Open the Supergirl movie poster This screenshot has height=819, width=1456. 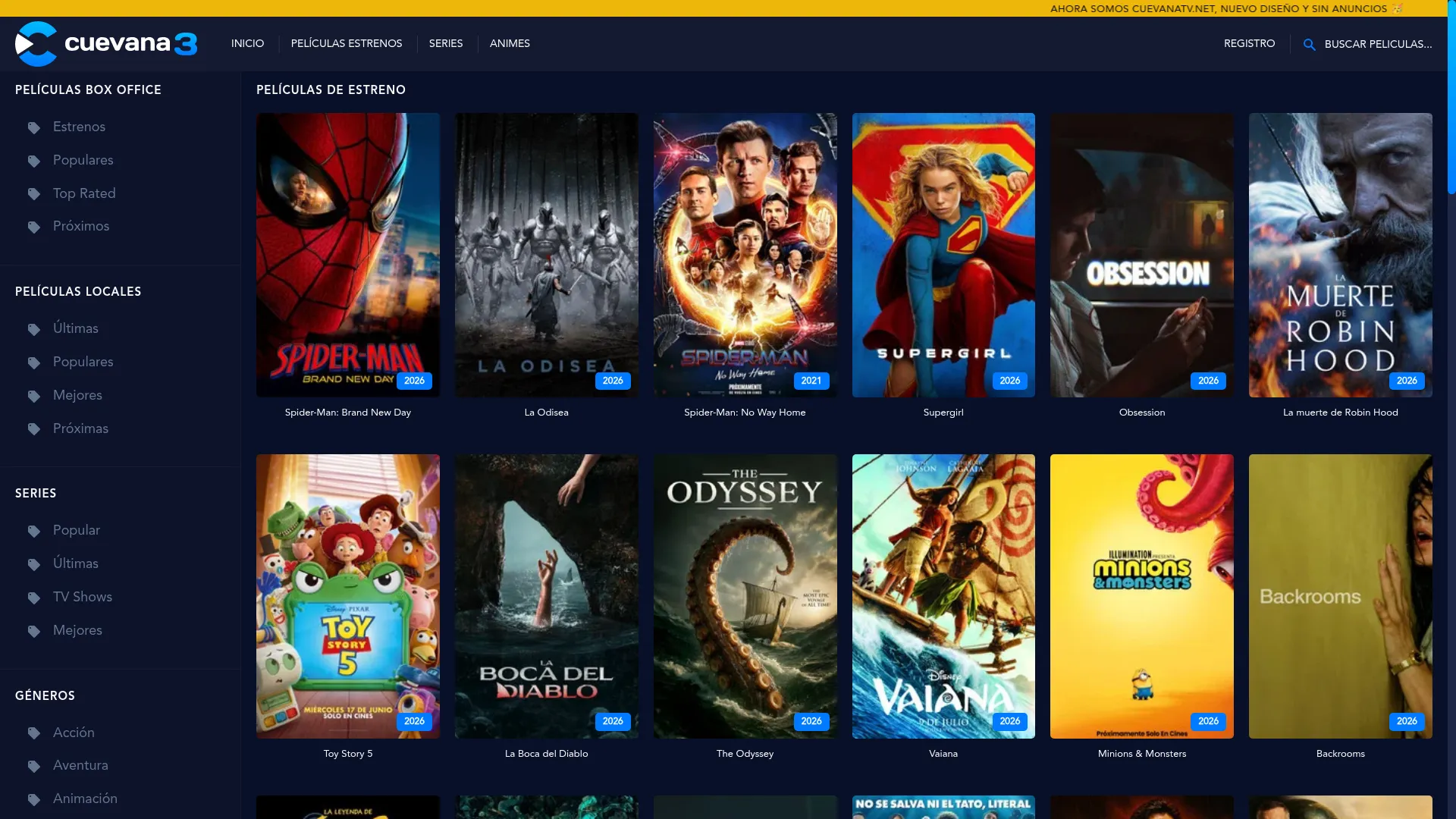pyautogui.click(x=943, y=255)
